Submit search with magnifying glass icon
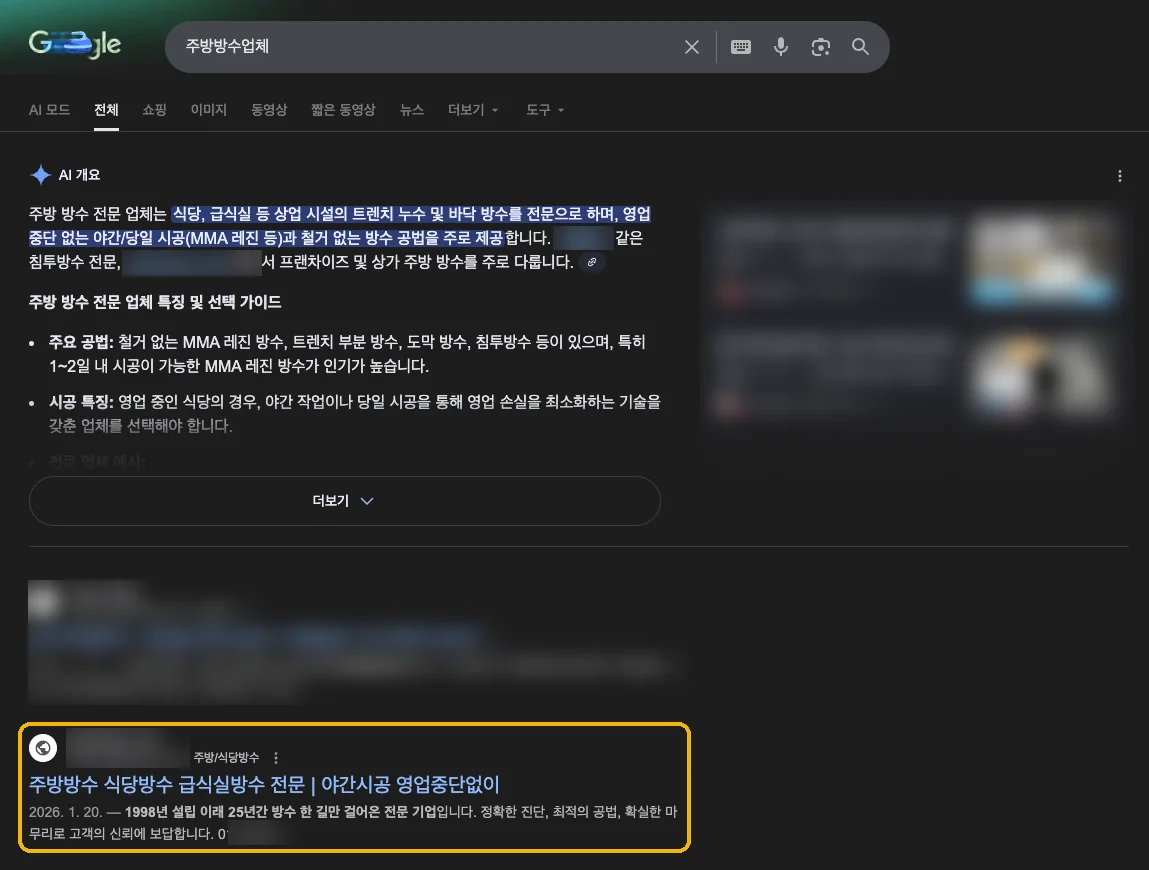This screenshot has width=1149, height=870. (860, 47)
